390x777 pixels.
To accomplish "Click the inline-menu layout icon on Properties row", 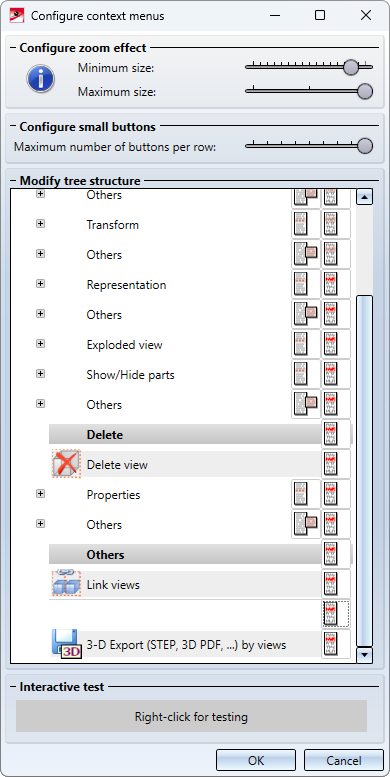I will click(x=306, y=494).
